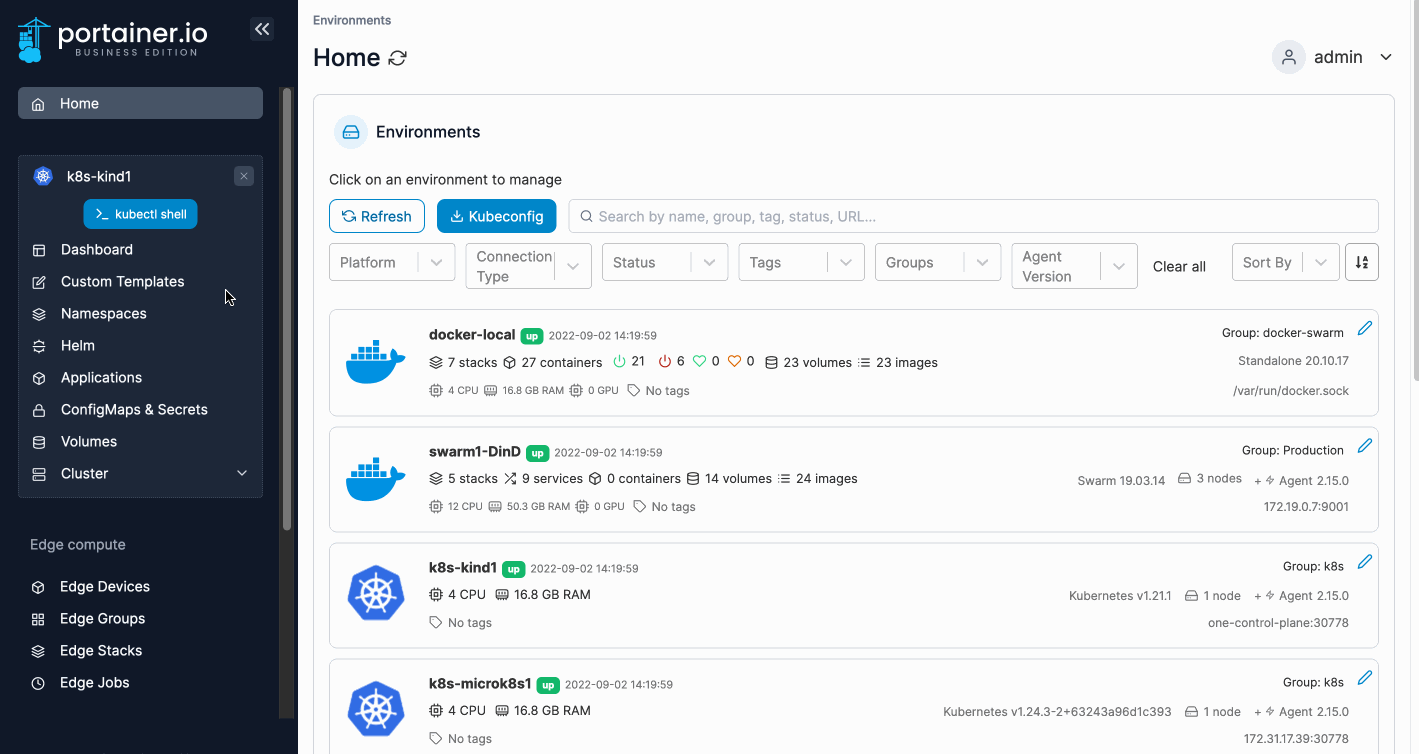Click the Kubeconfig download button
Image resolution: width=1419 pixels, height=754 pixels.
pos(496,216)
